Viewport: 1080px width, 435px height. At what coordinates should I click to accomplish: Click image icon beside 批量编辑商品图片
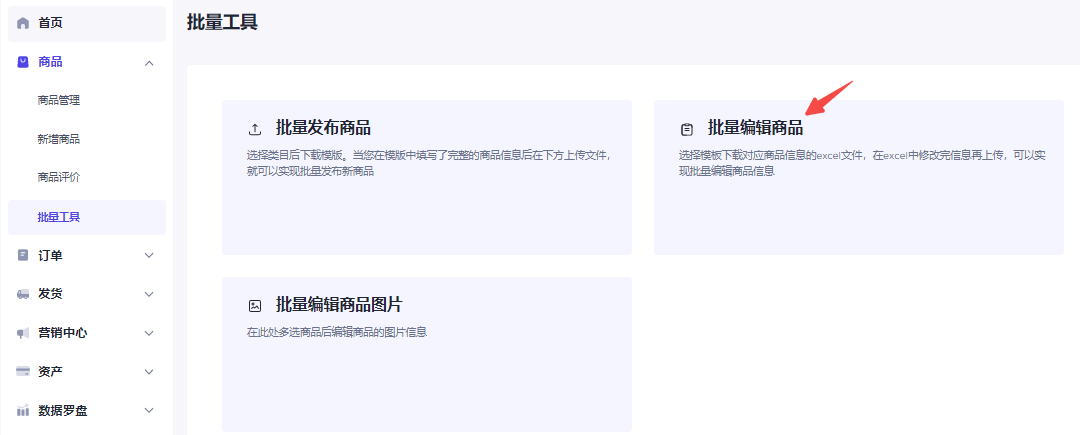[x=255, y=306]
